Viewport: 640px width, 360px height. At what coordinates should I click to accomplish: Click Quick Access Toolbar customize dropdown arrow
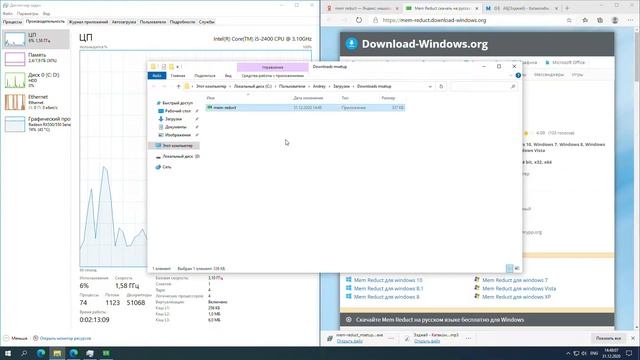point(178,67)
